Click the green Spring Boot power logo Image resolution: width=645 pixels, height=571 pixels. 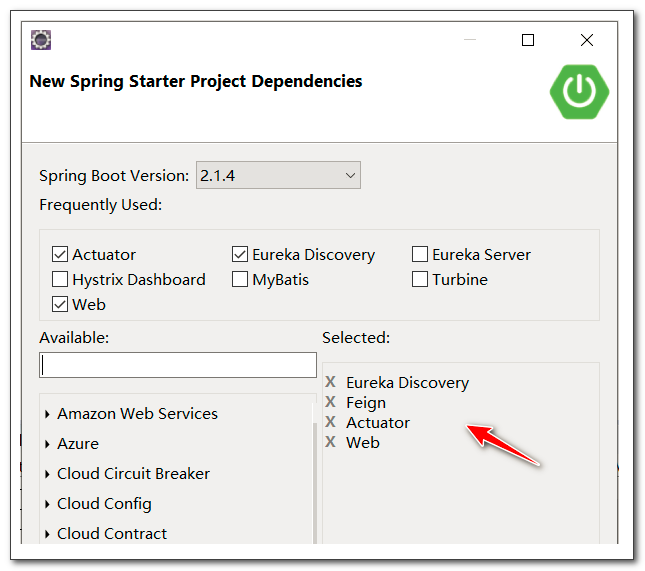[x=579, y=92]
